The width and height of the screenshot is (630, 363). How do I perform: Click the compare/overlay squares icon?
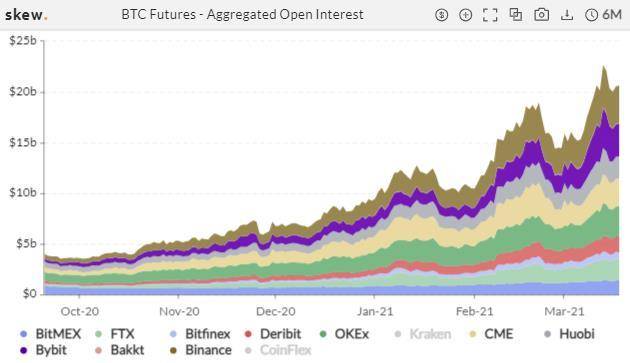(x=515, y=15)
